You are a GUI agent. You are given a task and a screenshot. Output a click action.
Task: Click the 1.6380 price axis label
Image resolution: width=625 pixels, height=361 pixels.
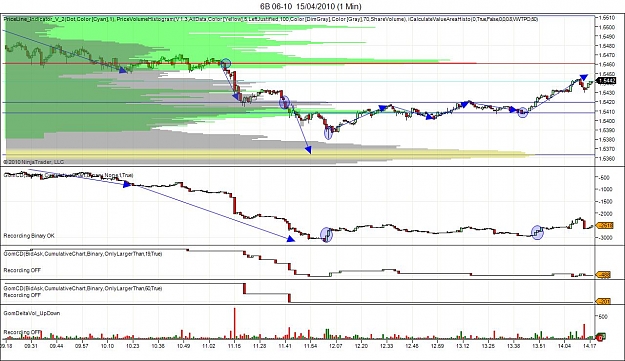pyautogui.click(x=607, y=139)
